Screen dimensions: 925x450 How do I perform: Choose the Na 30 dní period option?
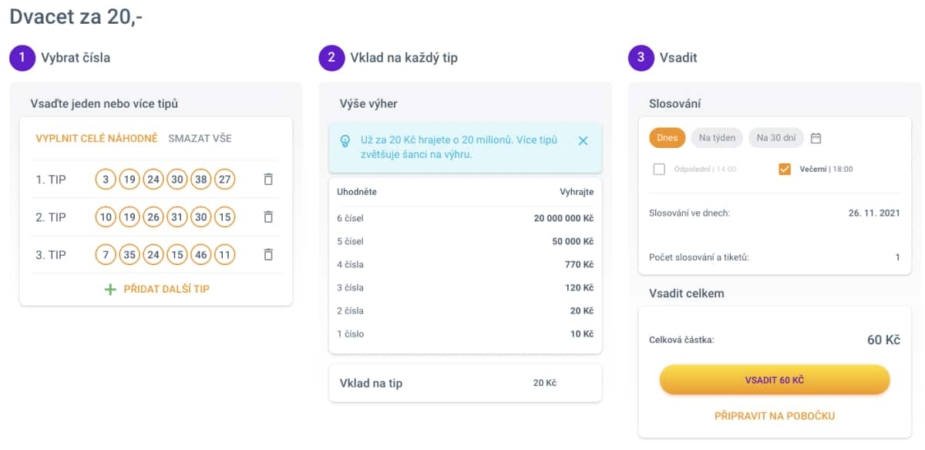pyautogui.click(x=776, y=138)
